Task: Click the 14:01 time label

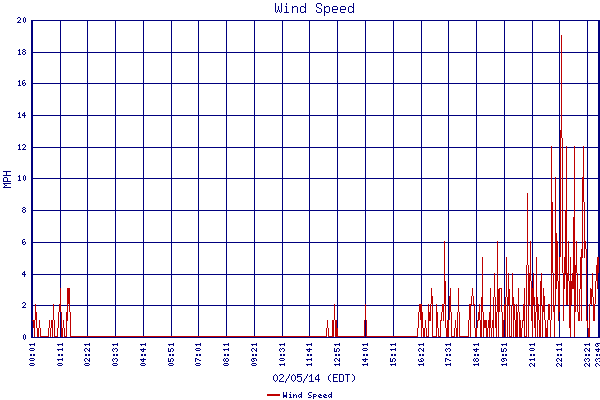Action: tap(365, 354)
